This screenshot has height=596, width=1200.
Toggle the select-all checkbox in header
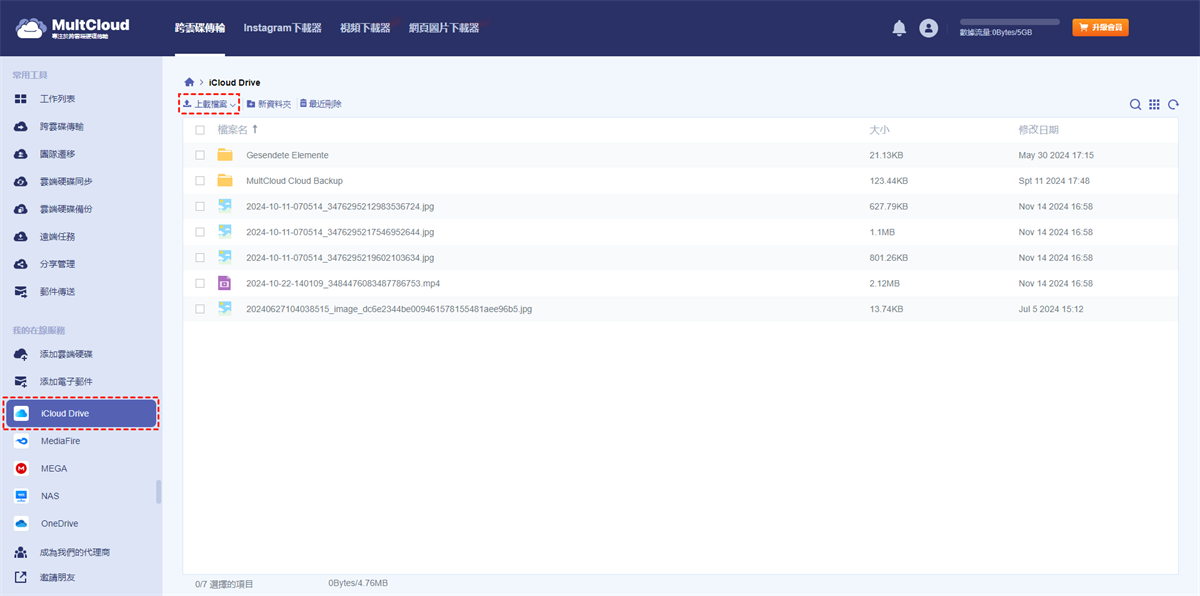pyautogui.click(x=200, y=130)
